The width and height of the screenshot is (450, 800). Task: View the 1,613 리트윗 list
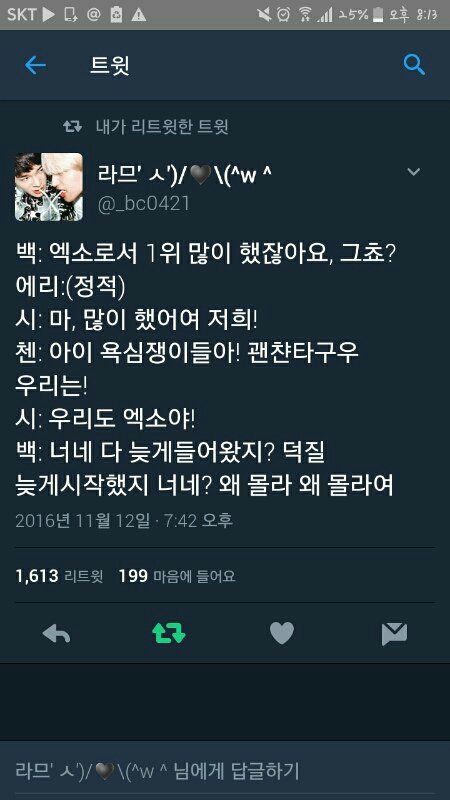point(59,577)
